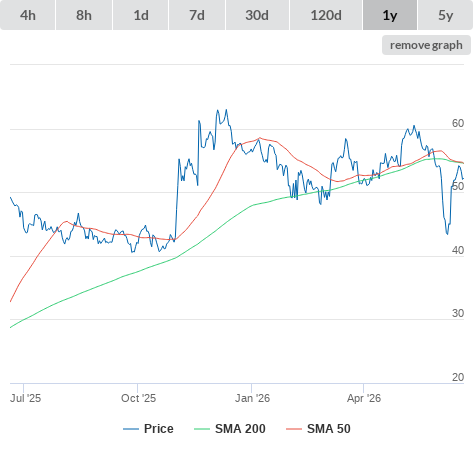Click the 60 price axis label
The height and width of the screenshot is (455, 474).
tap(458, 123)
